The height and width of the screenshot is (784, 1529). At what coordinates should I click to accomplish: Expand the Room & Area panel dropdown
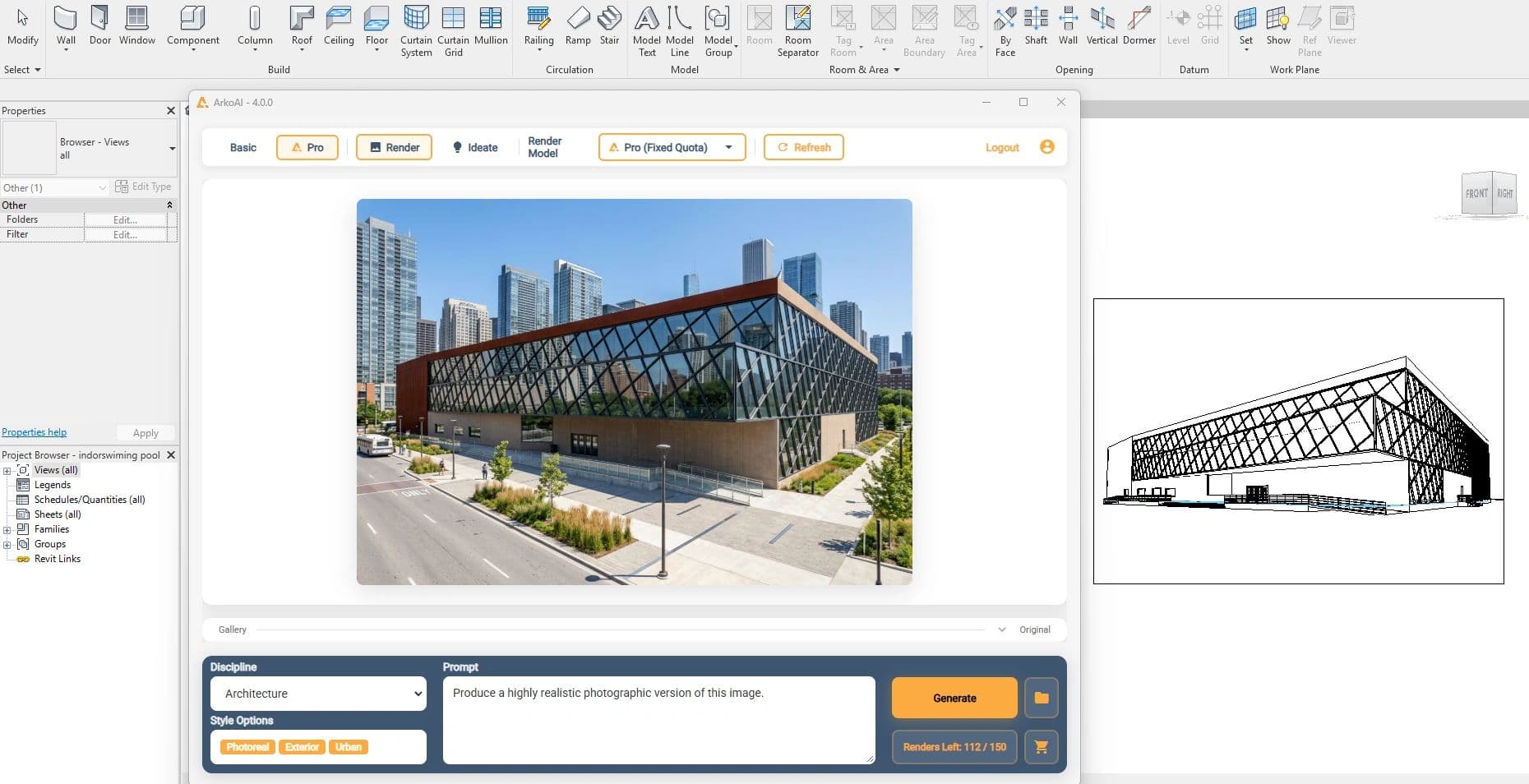pyautogui.click(x=864, y=70)
